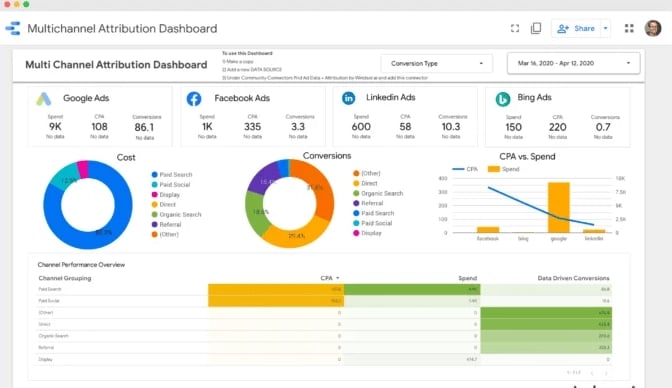Go to previous table page arrow

coord(592,373)
